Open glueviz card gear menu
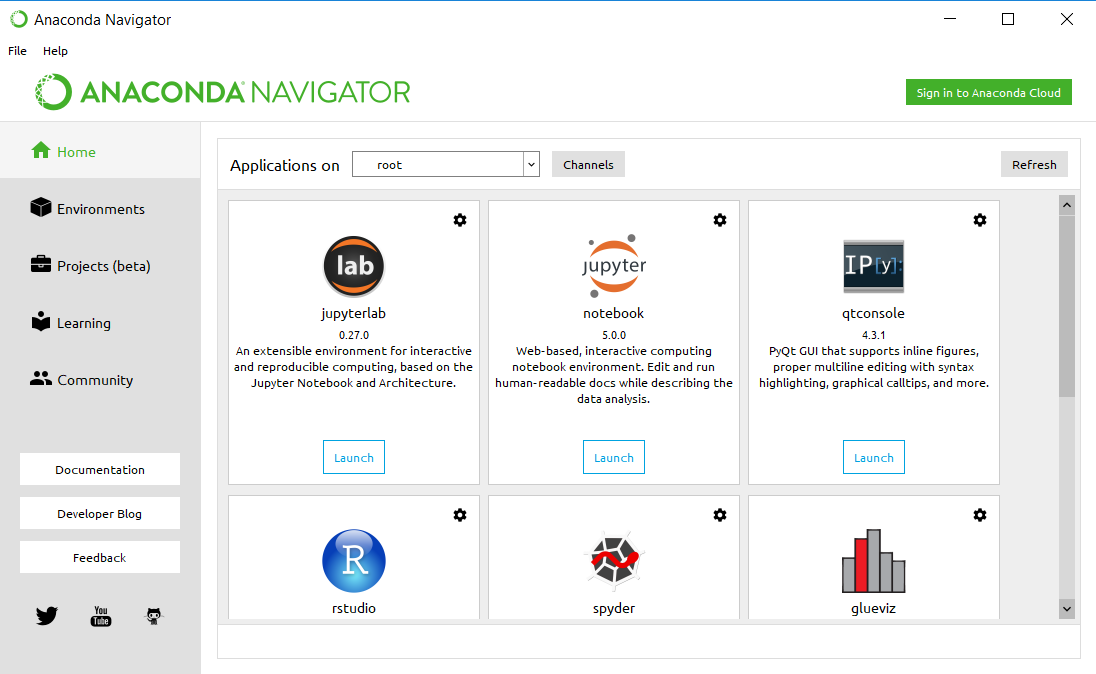Image resolution: width=1096 pixels, height=674 pixels. point(980,515)
